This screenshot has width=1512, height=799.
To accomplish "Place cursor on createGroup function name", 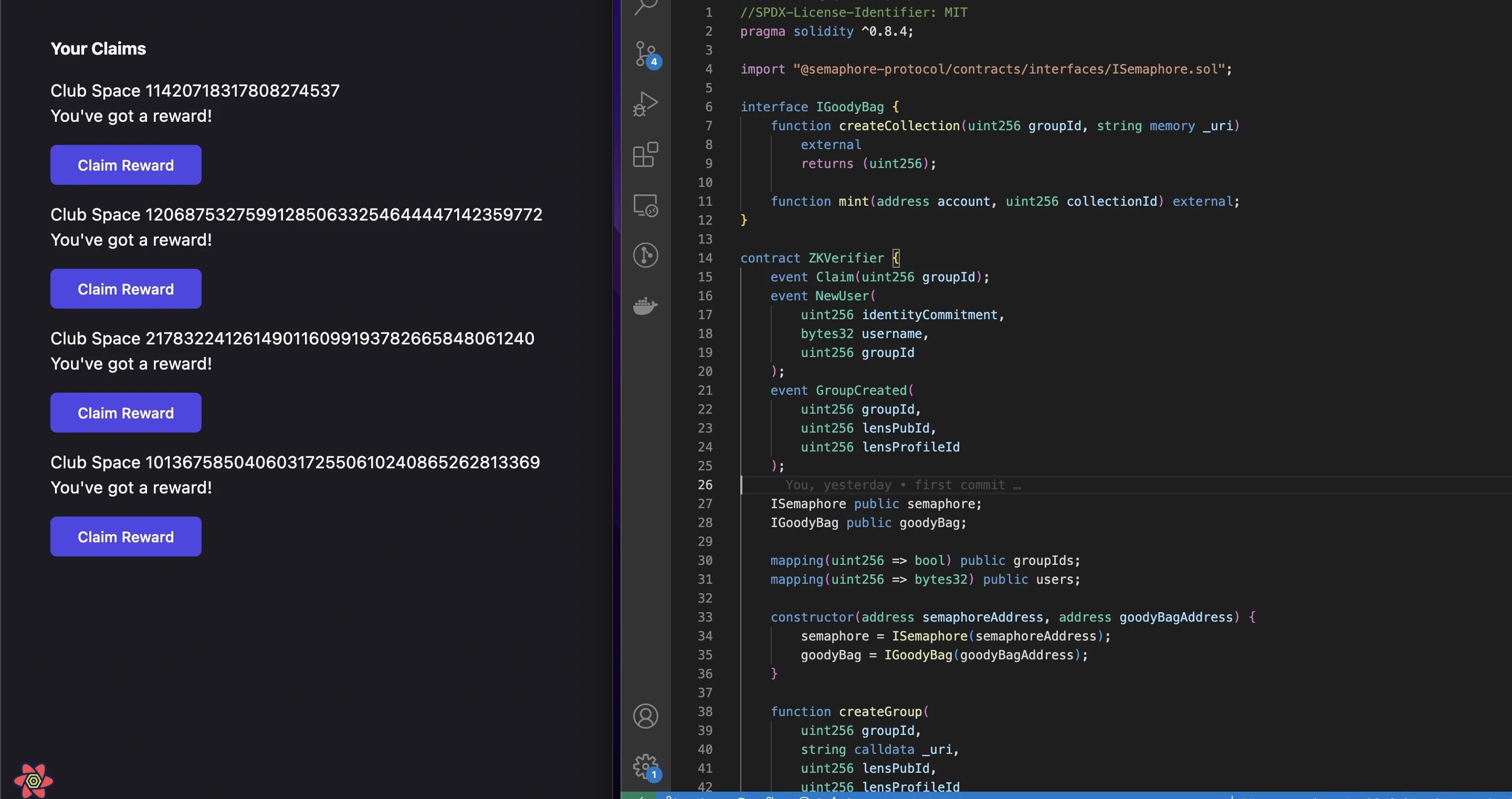I will [x=880, y=711].
